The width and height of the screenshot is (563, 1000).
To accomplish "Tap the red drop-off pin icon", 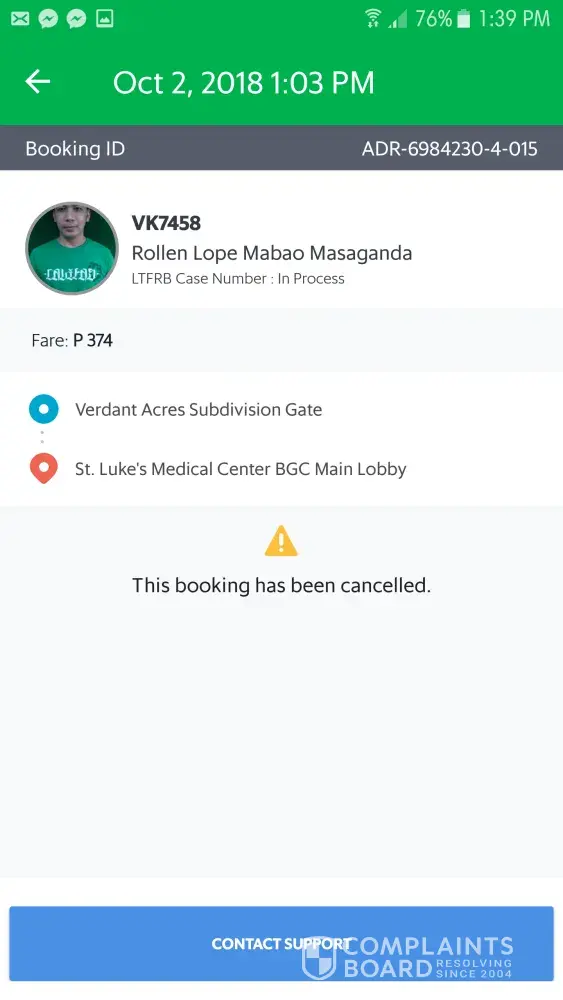I will point(43,469).
